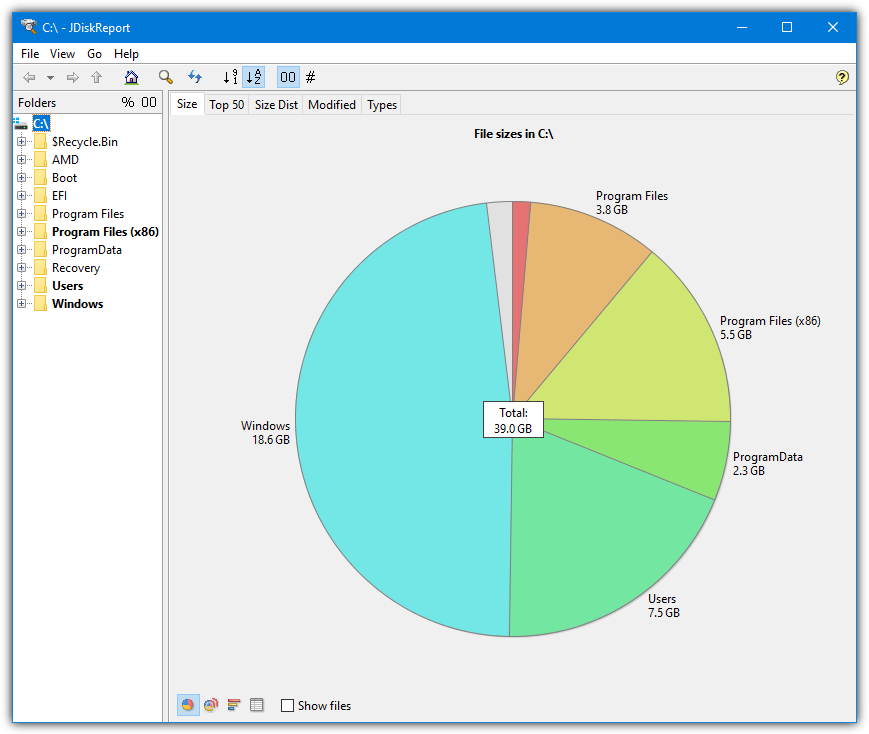This screenshot has height=734, width=869.
Task: Toggle the # file count button
Action: 311,77
